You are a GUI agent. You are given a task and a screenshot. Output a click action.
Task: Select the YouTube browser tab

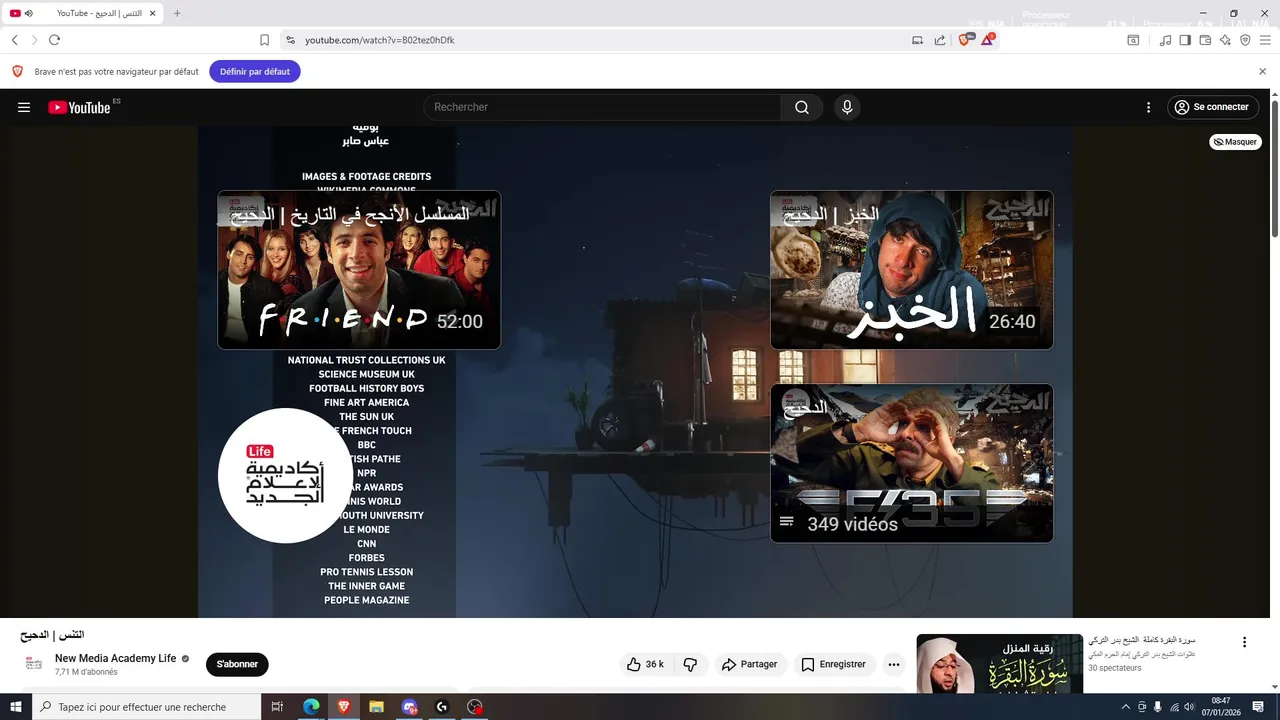84,13
